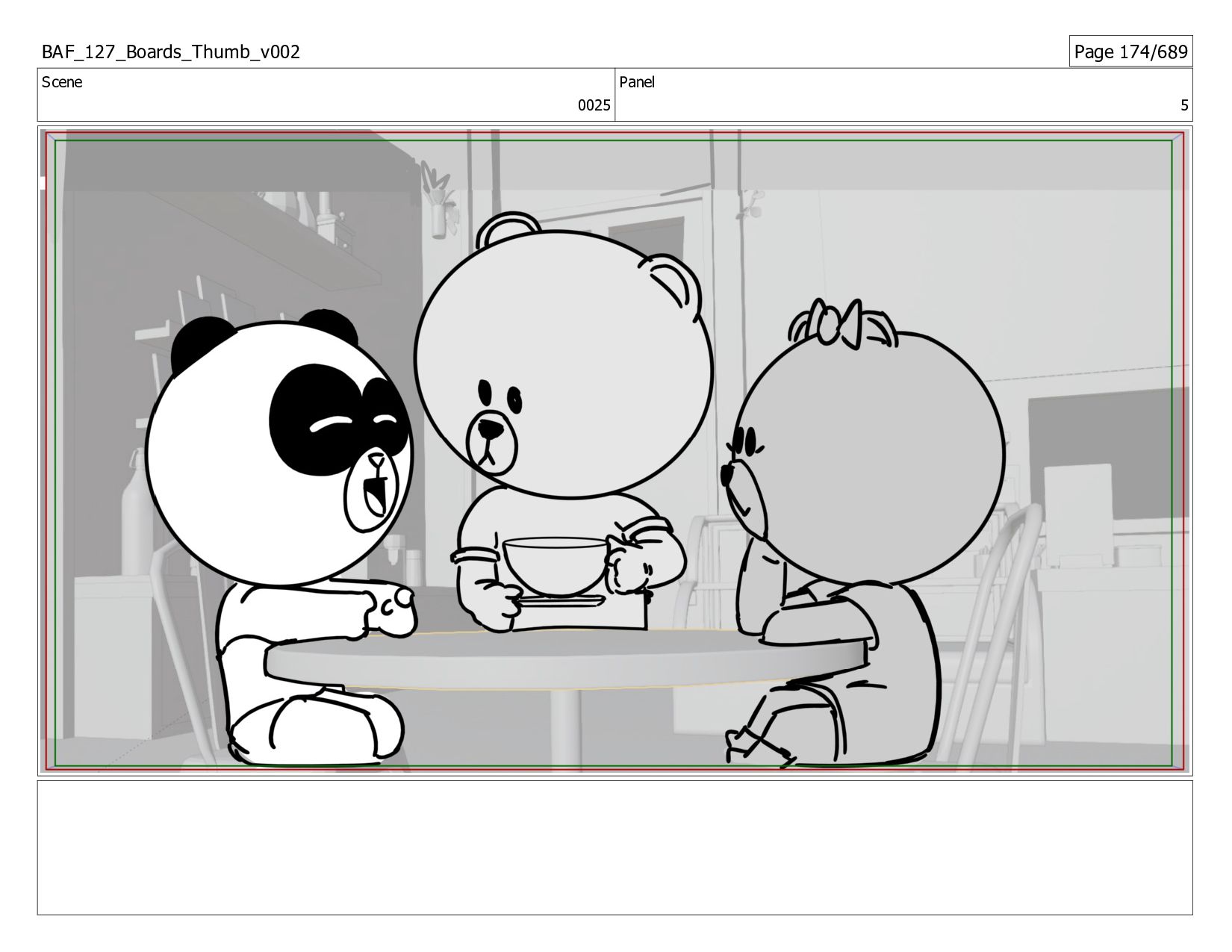Click the Panel label

637,82
